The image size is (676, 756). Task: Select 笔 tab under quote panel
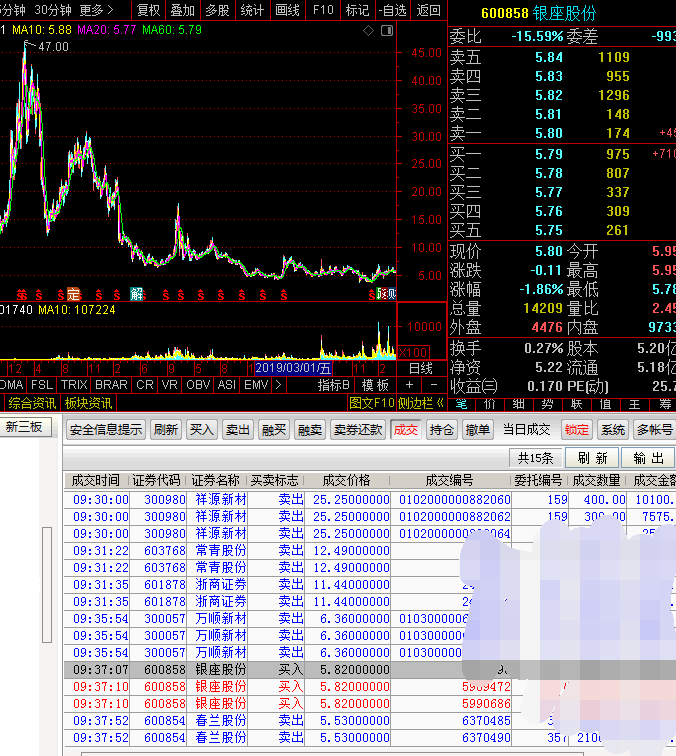point(461,405)
